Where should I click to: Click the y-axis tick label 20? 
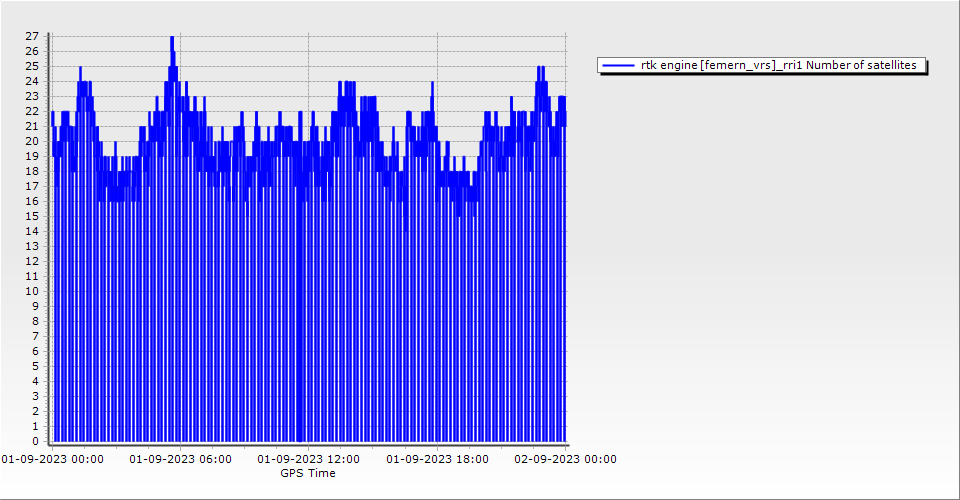pyautogui.click(x=32, y=141)
